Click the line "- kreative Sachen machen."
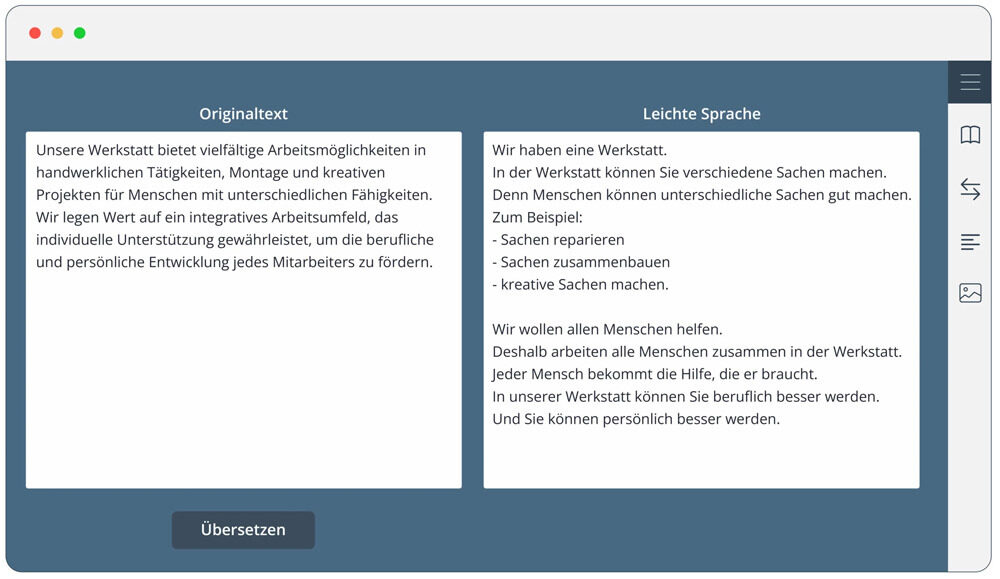Image resolution: width=1000 pixels, height=579 pixels. point(580,284)
